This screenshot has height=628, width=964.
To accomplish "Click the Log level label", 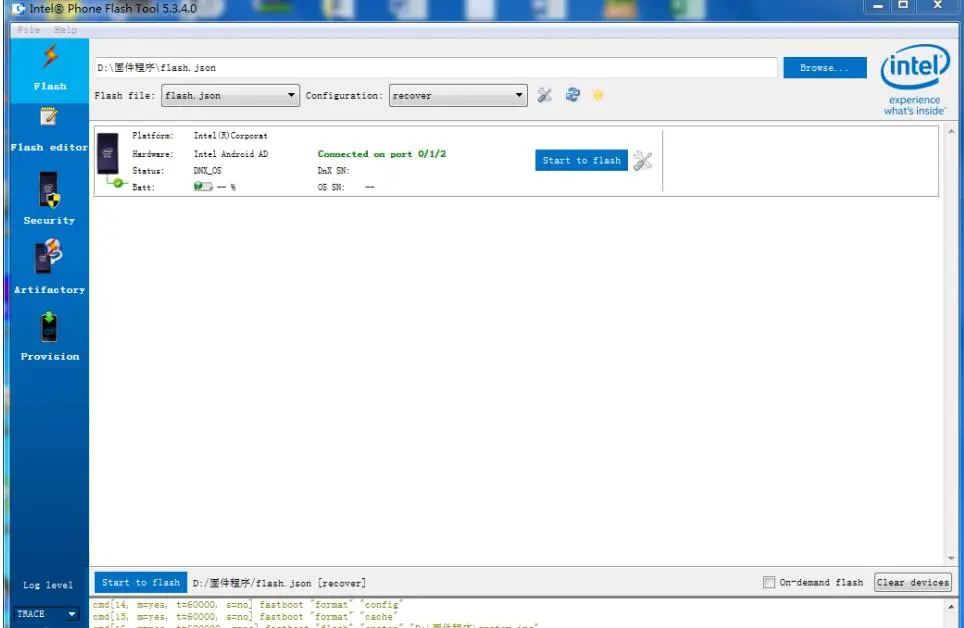I will (x=48, y=585).
